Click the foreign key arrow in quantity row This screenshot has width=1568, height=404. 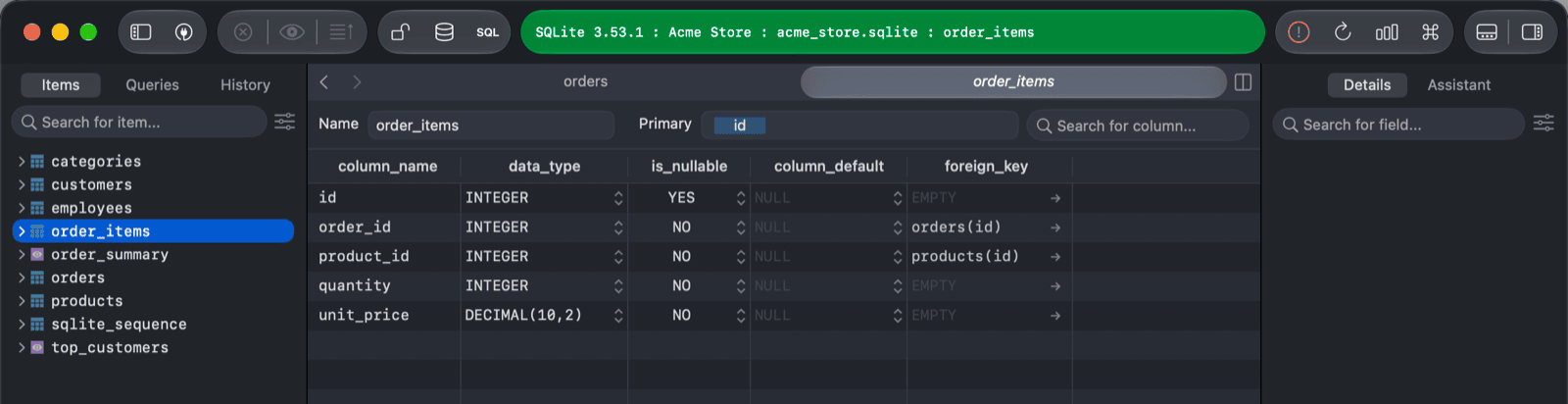point(1055,286)
